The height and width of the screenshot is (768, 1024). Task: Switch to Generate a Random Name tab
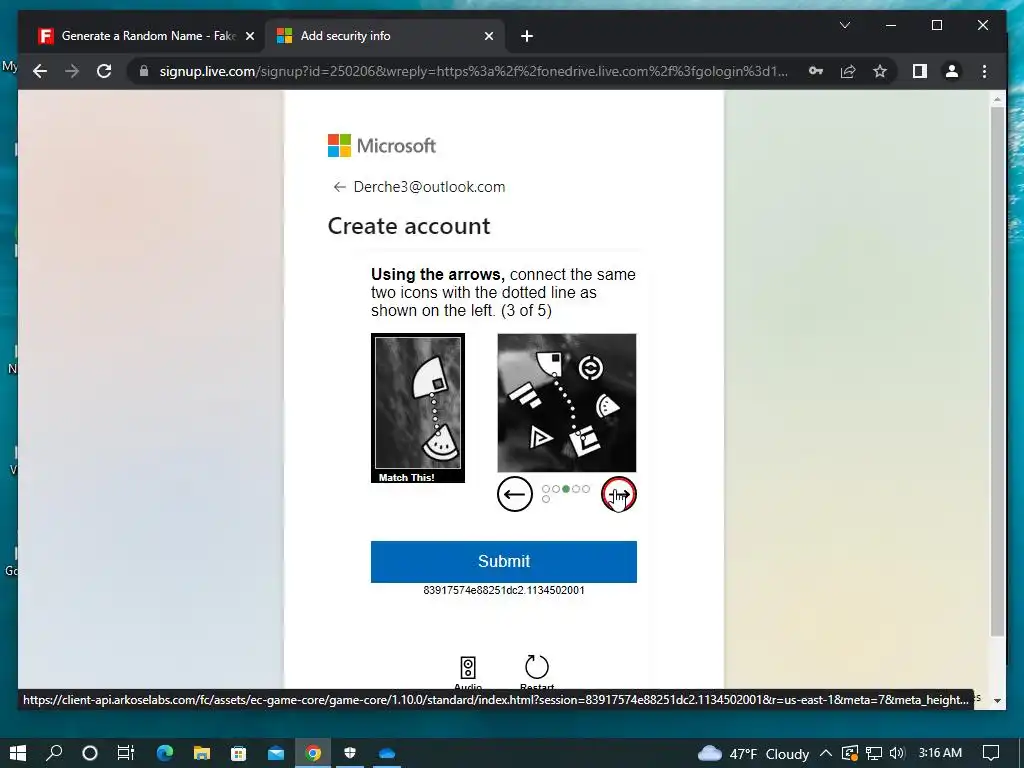[x=146, y=36]
